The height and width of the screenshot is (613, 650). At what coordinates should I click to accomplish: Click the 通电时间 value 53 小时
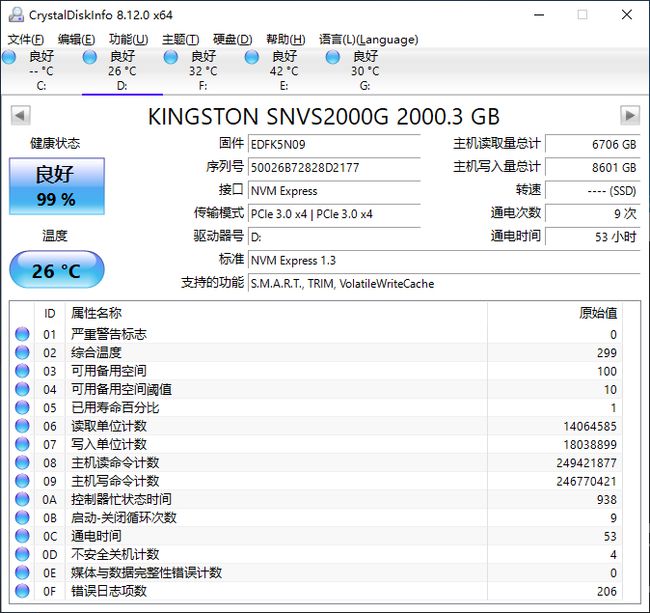(593, 237)
